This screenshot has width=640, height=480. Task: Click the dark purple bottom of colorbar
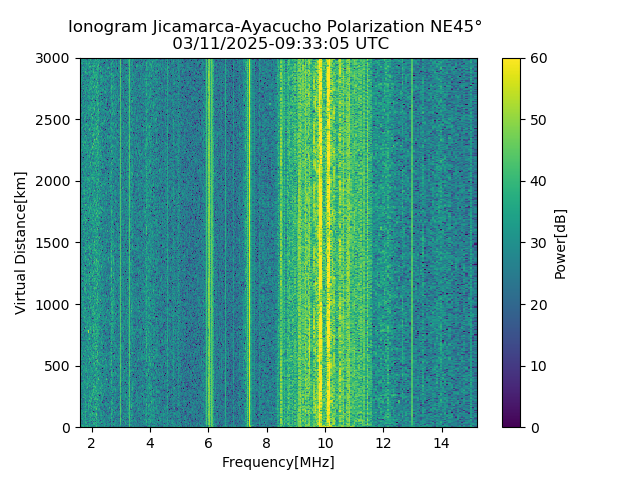click(511, 421)
